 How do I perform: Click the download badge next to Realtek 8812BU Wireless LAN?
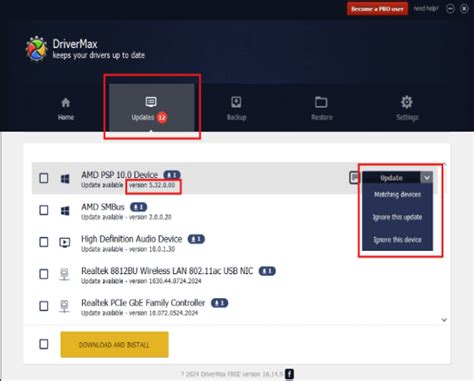pyautogui.click(x=267, y=271)
